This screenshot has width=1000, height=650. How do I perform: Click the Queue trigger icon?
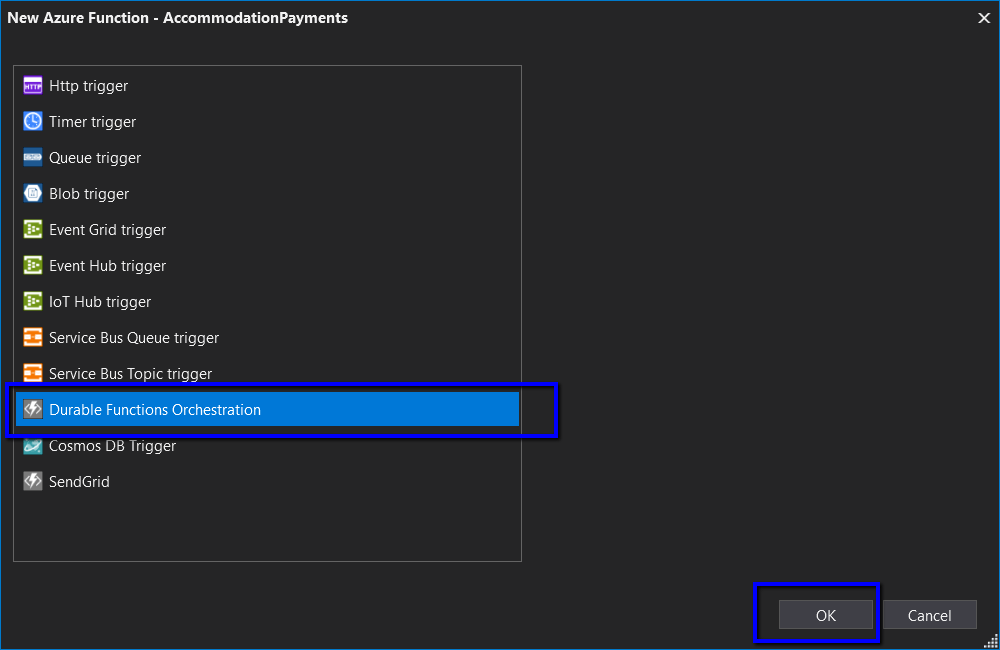click(x=33, y=158)
